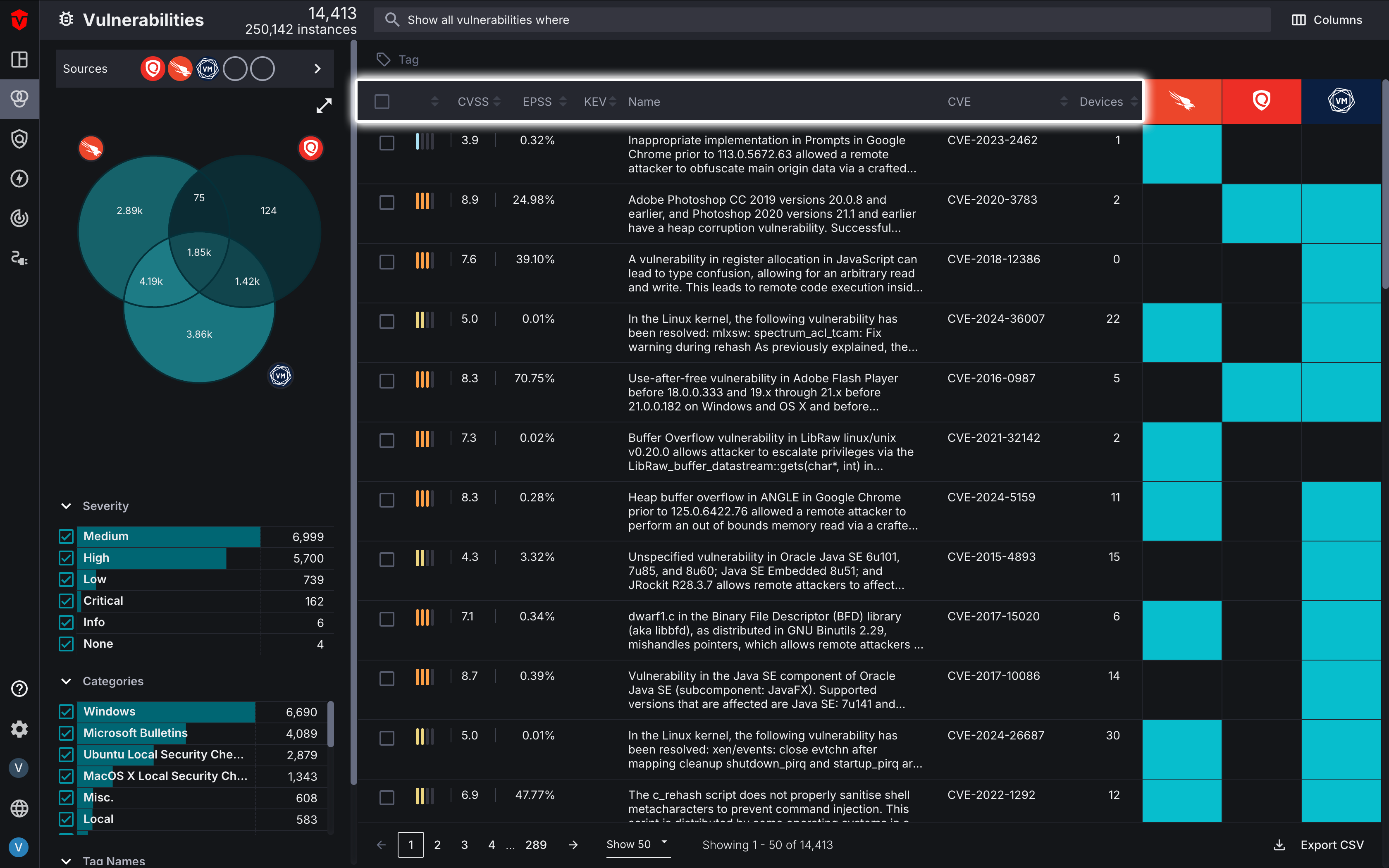1389x868 pixels.
Task: Click the 1.85k center Venn overlap region
Action: coord(199,253)
